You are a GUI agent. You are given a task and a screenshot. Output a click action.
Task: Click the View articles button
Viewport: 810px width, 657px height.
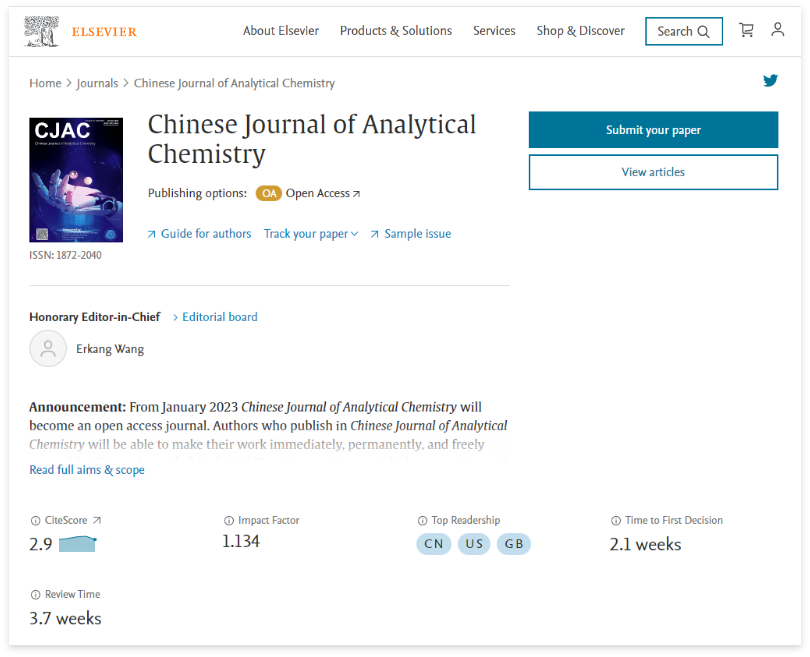[653, 172]
